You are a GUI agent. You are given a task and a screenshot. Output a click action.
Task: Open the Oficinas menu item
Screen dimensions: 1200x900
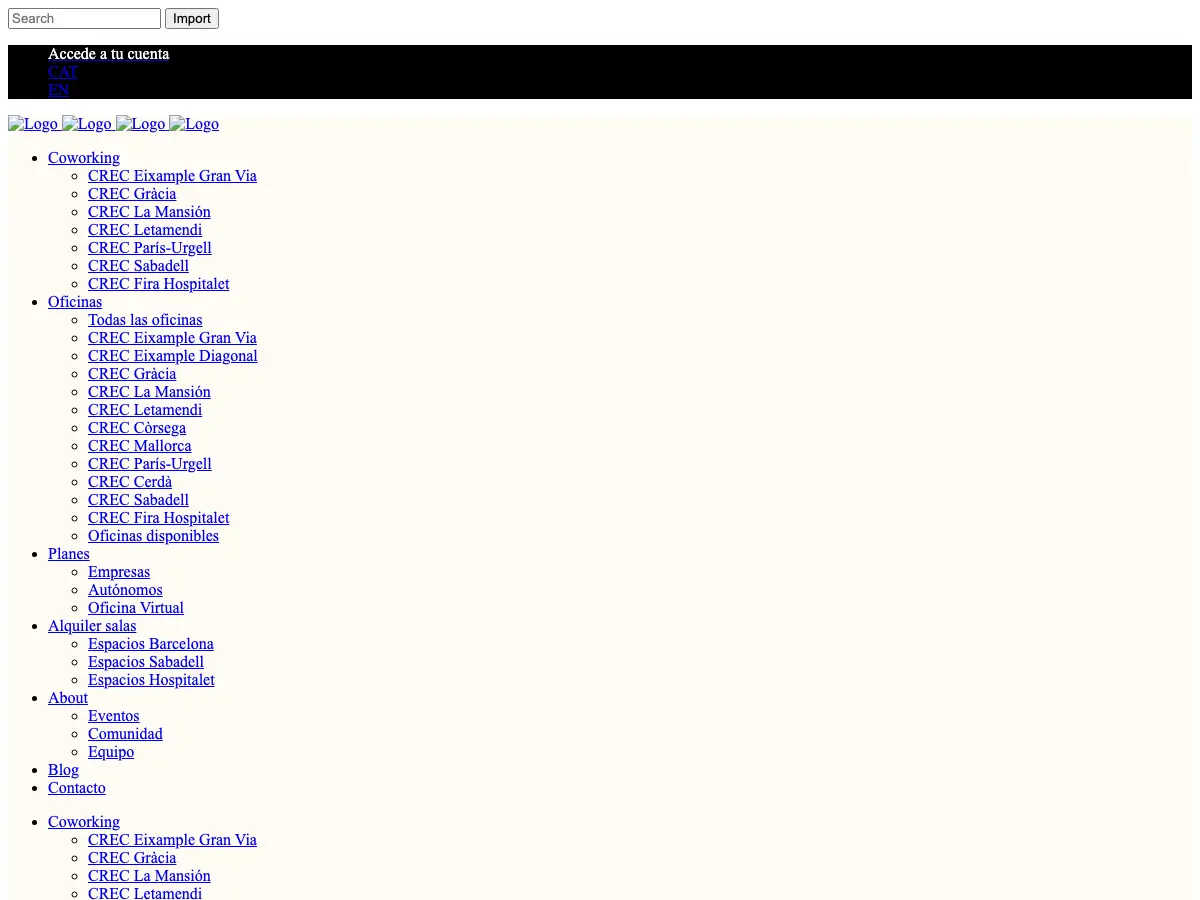[x=75, y=302]
